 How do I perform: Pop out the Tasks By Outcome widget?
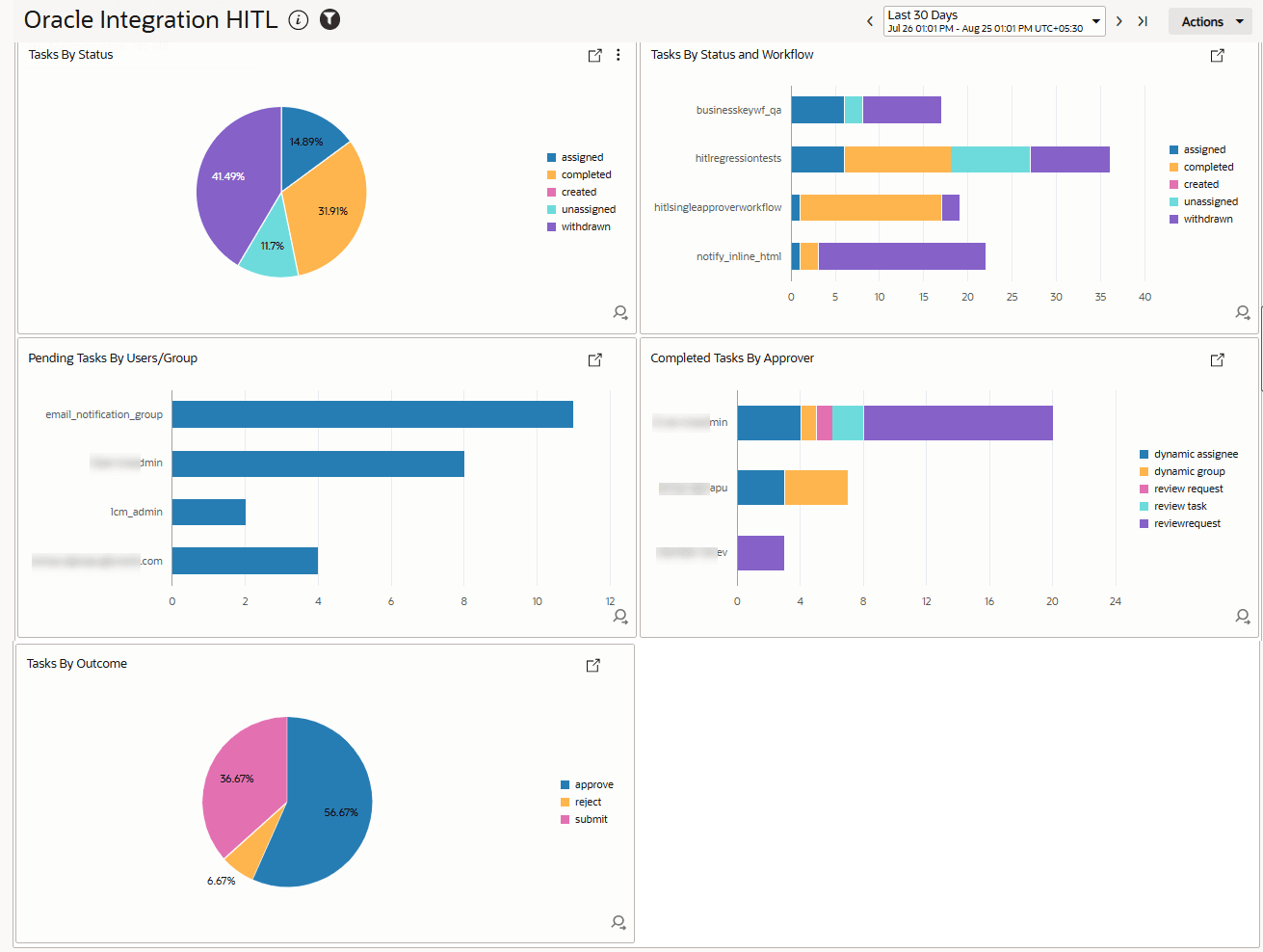[x=593, y=665]
